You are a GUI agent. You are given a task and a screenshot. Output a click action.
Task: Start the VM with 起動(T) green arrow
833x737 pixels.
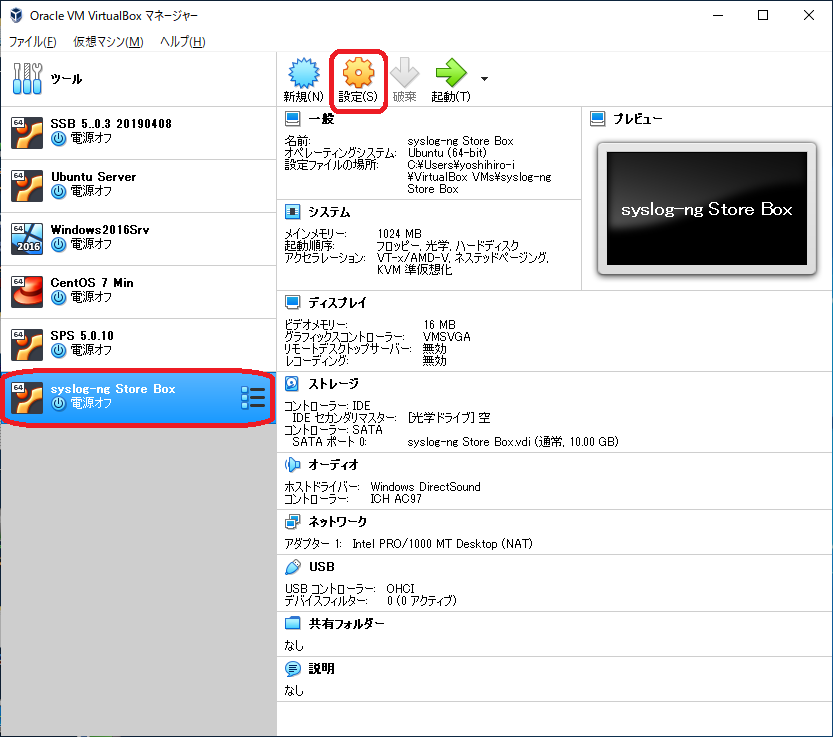point(450,72)
